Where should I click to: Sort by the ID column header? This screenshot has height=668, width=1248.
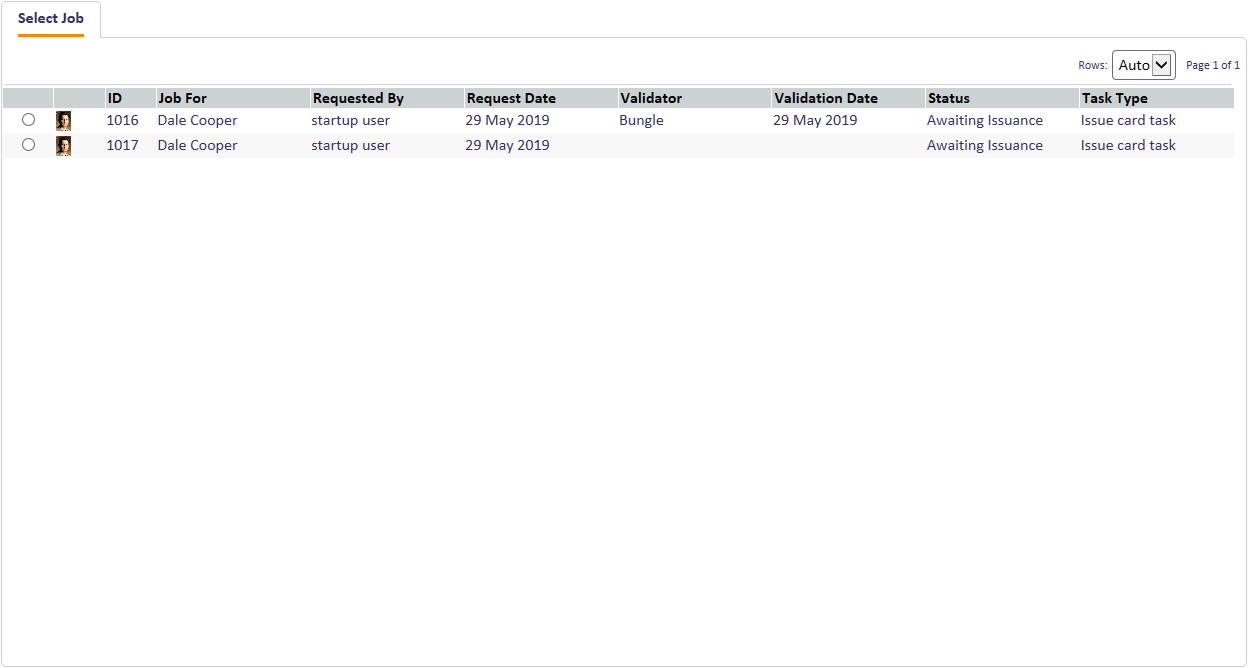tap(115, 98)
